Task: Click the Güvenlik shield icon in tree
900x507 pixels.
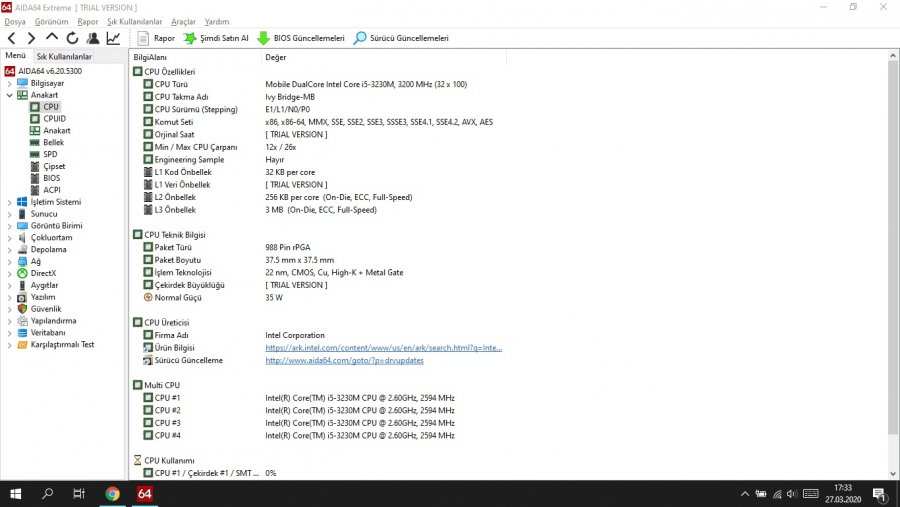Action: [22, 309]
